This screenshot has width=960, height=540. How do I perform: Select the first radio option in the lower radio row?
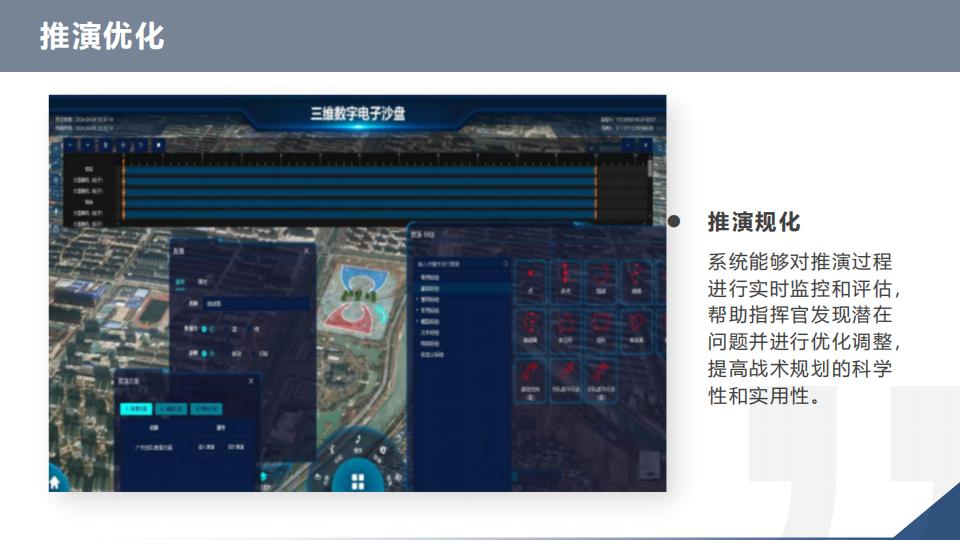[204, 353]
